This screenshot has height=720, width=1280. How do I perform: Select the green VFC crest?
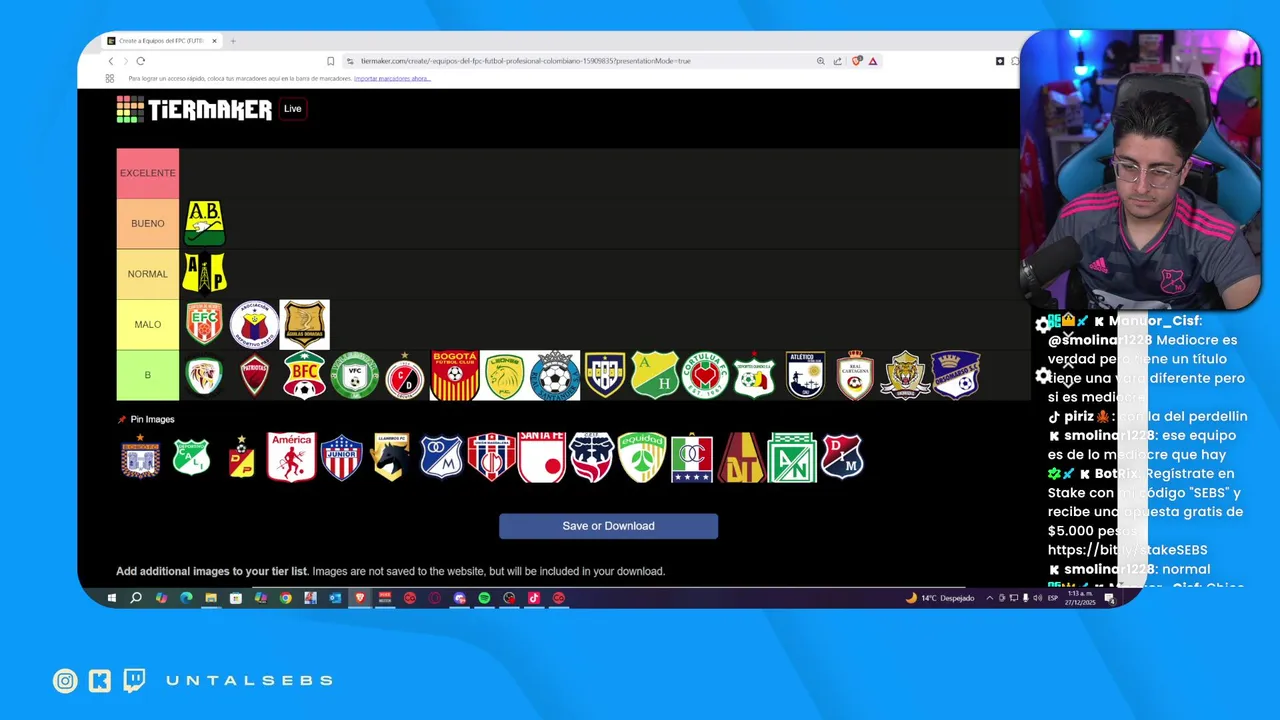[x=354, y=375]
